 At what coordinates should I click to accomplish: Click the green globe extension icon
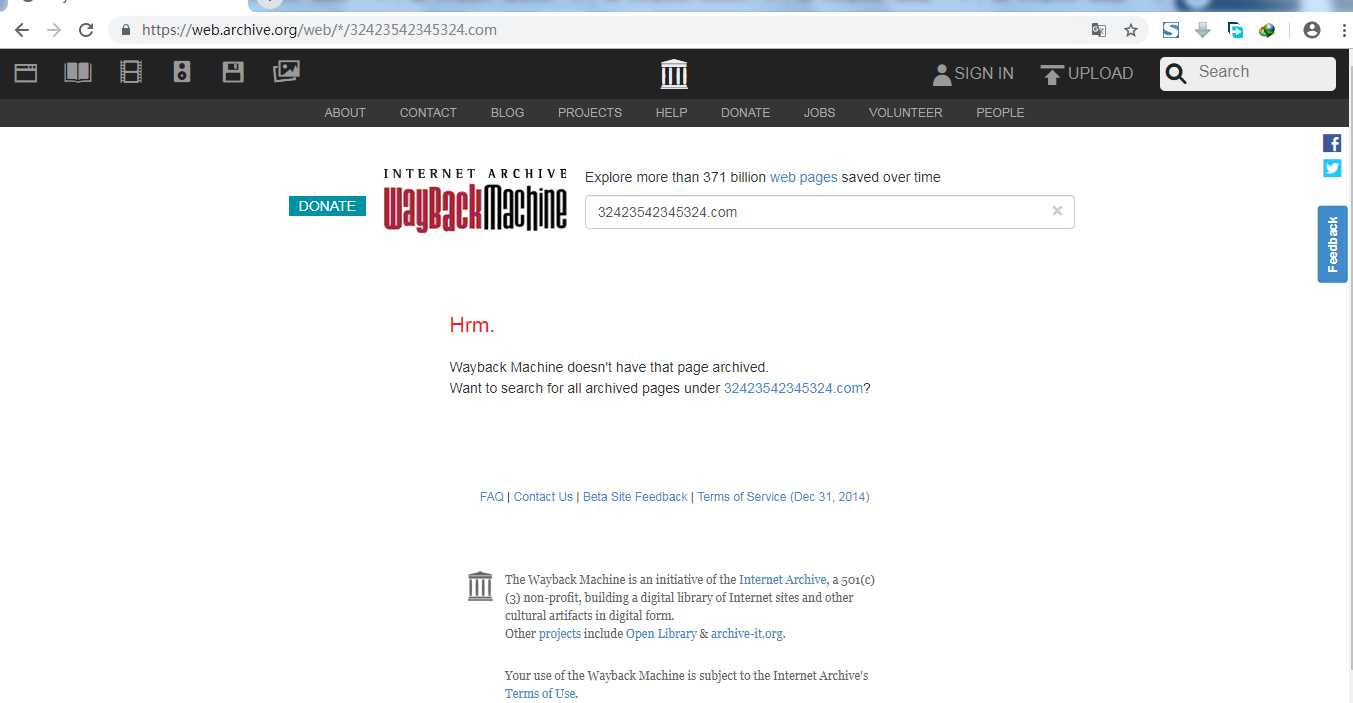(x=1267, y=30)
